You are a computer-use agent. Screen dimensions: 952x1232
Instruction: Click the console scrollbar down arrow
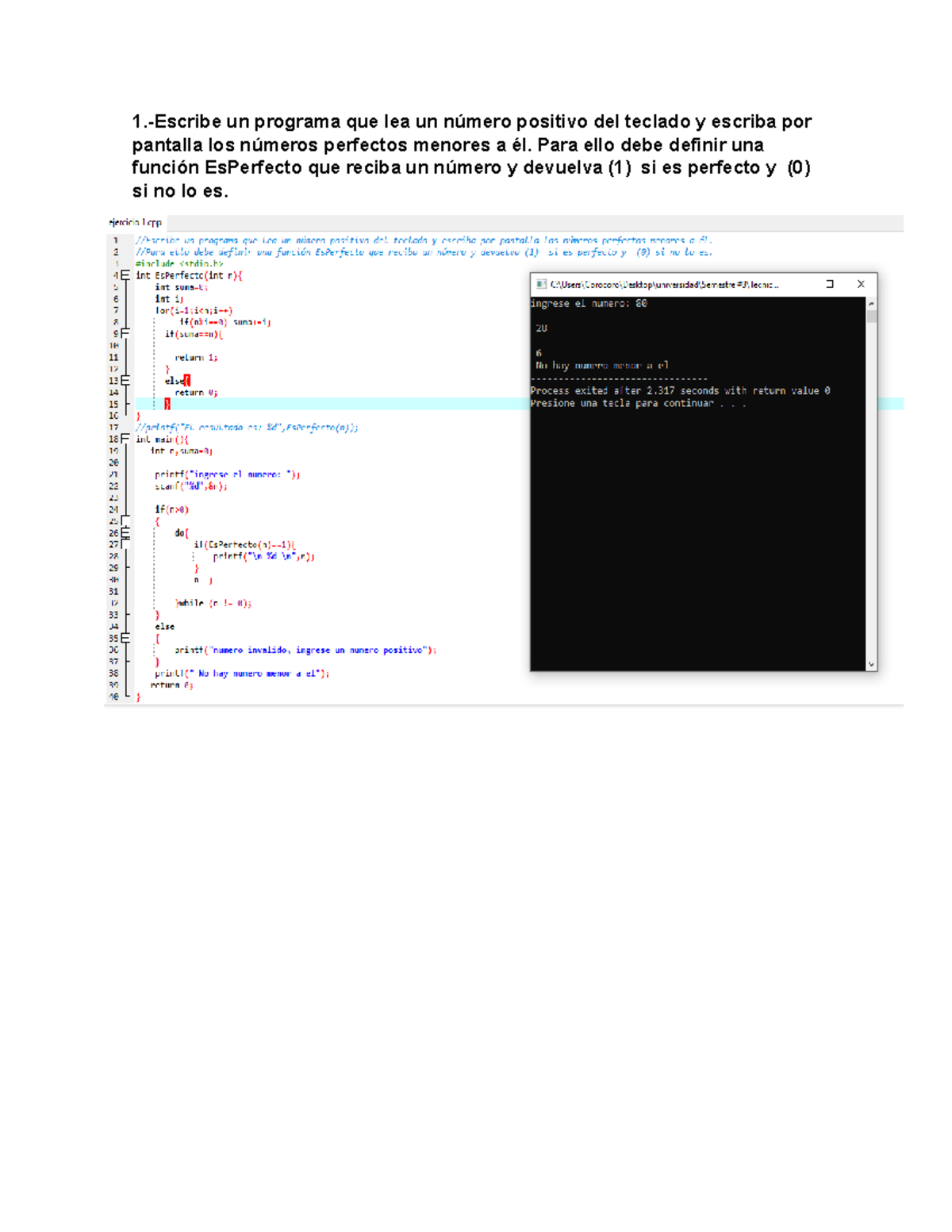coord(871,665)
